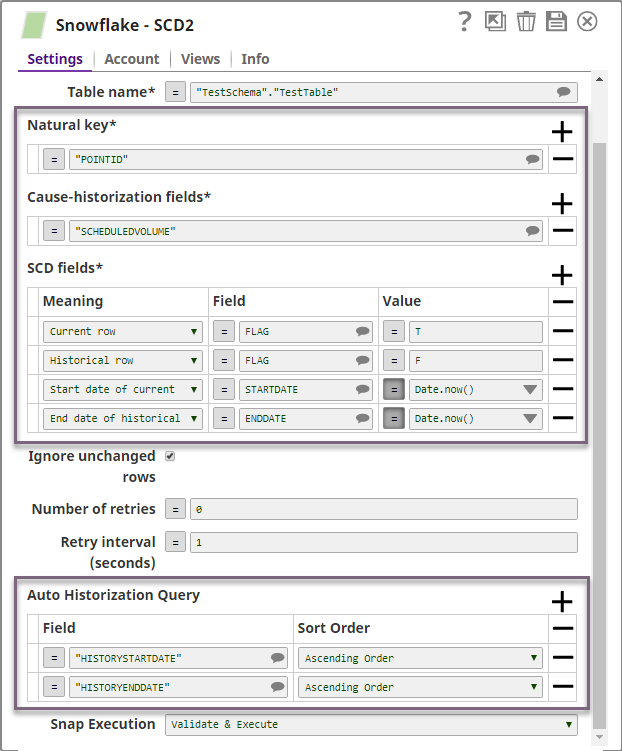The width and height of the screenshot is (622, 751).
Task: Add a new Natural key row
Action: (562, 131)
